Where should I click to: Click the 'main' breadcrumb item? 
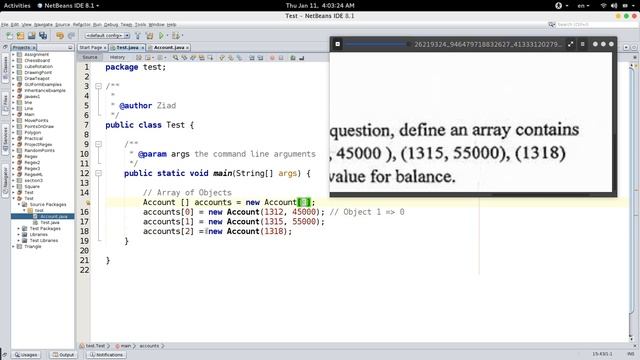[x=125, y=346]
